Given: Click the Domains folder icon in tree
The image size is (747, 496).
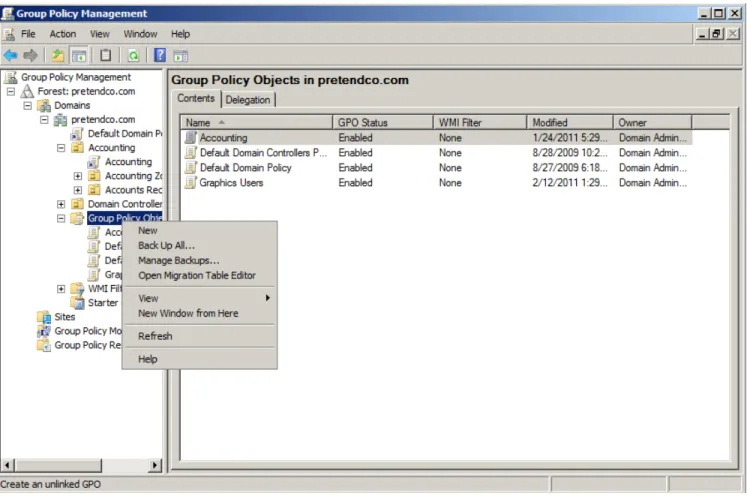Looking at the screenshot, I should pyautogui.click(x=44, y=105).
